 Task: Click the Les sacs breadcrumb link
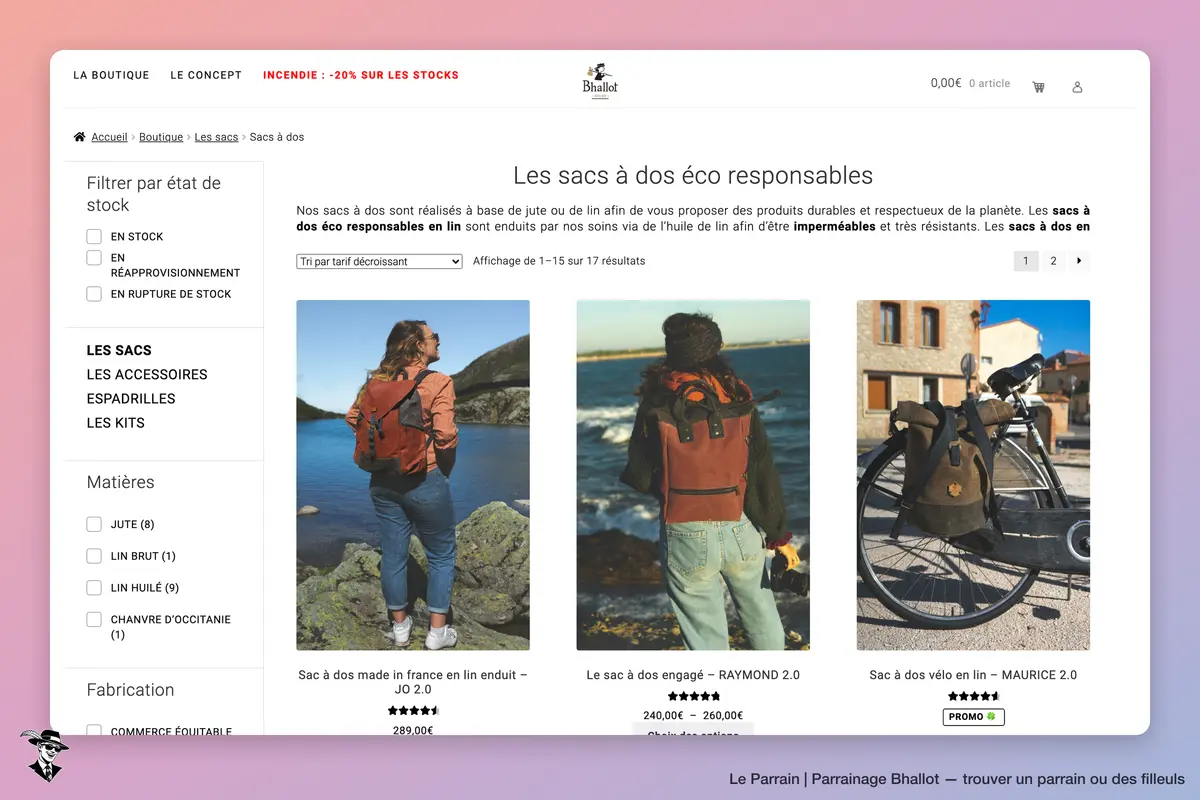[x=216, y=137]
